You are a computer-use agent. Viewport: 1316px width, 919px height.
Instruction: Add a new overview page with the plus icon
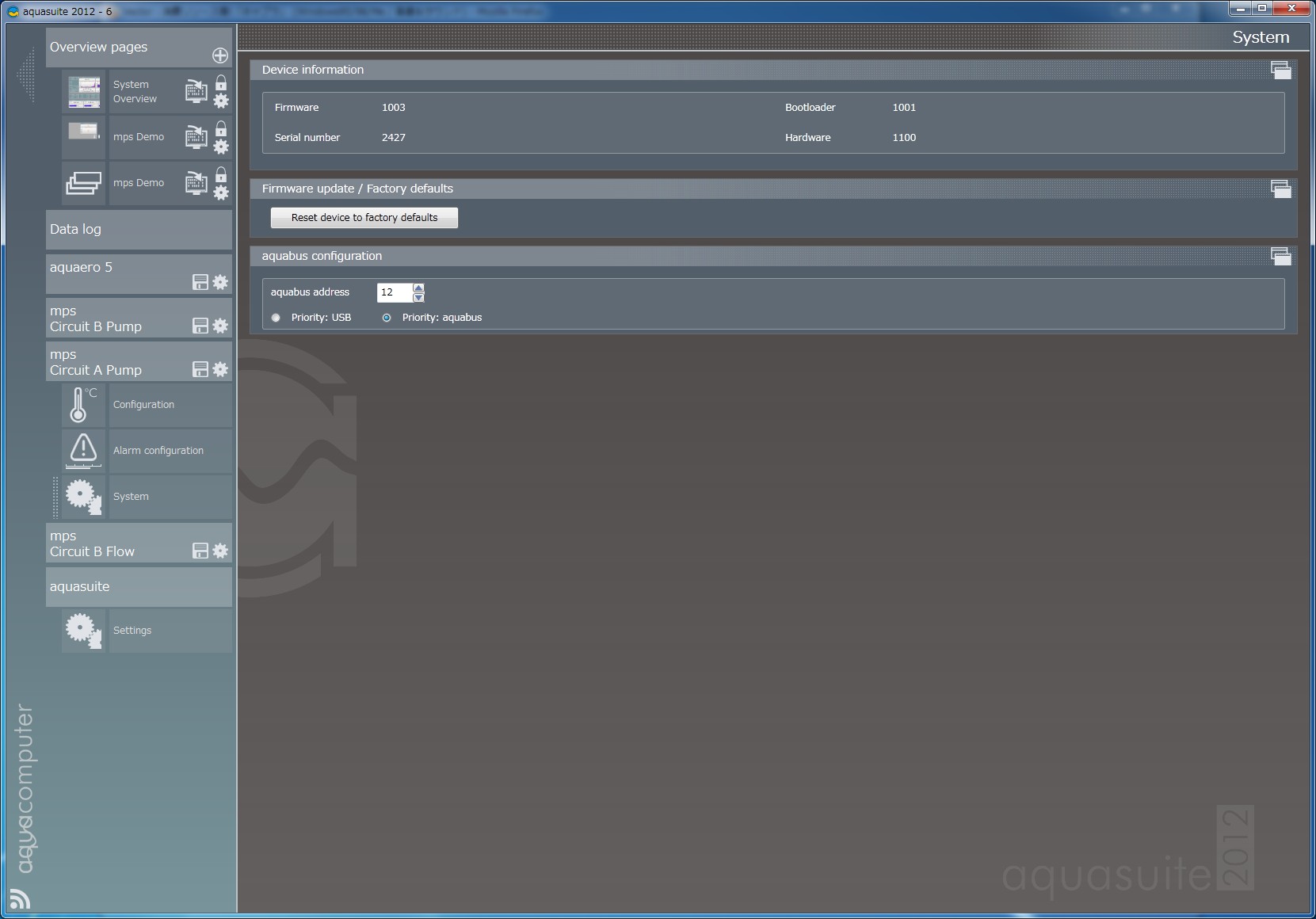coord(220,55)
